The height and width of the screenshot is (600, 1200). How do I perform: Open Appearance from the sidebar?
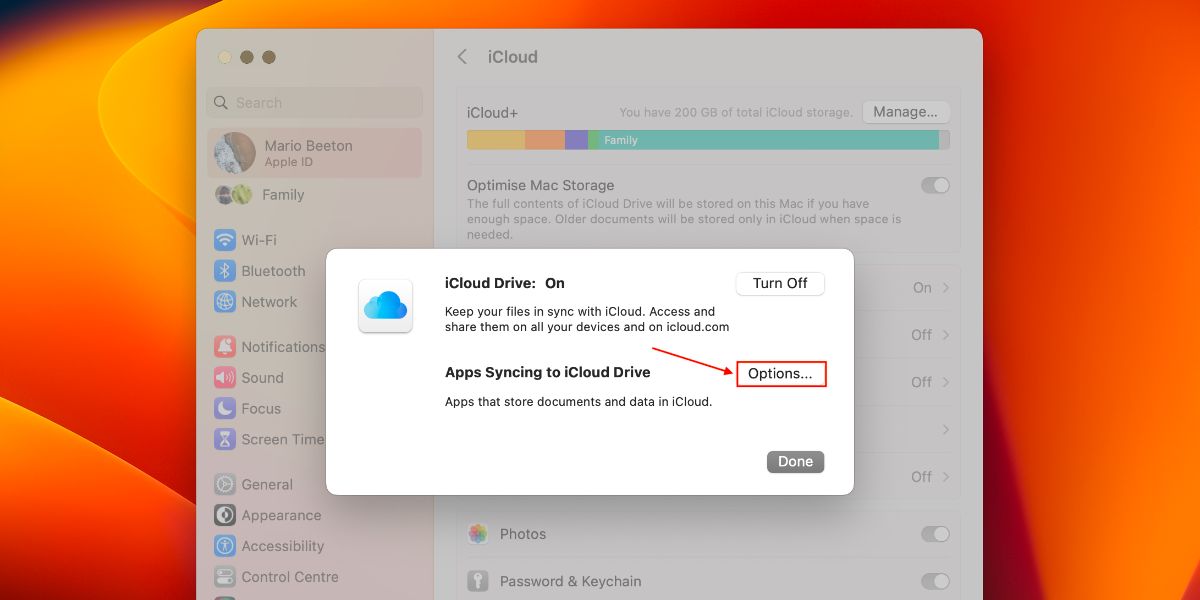(x=224, y=515)
